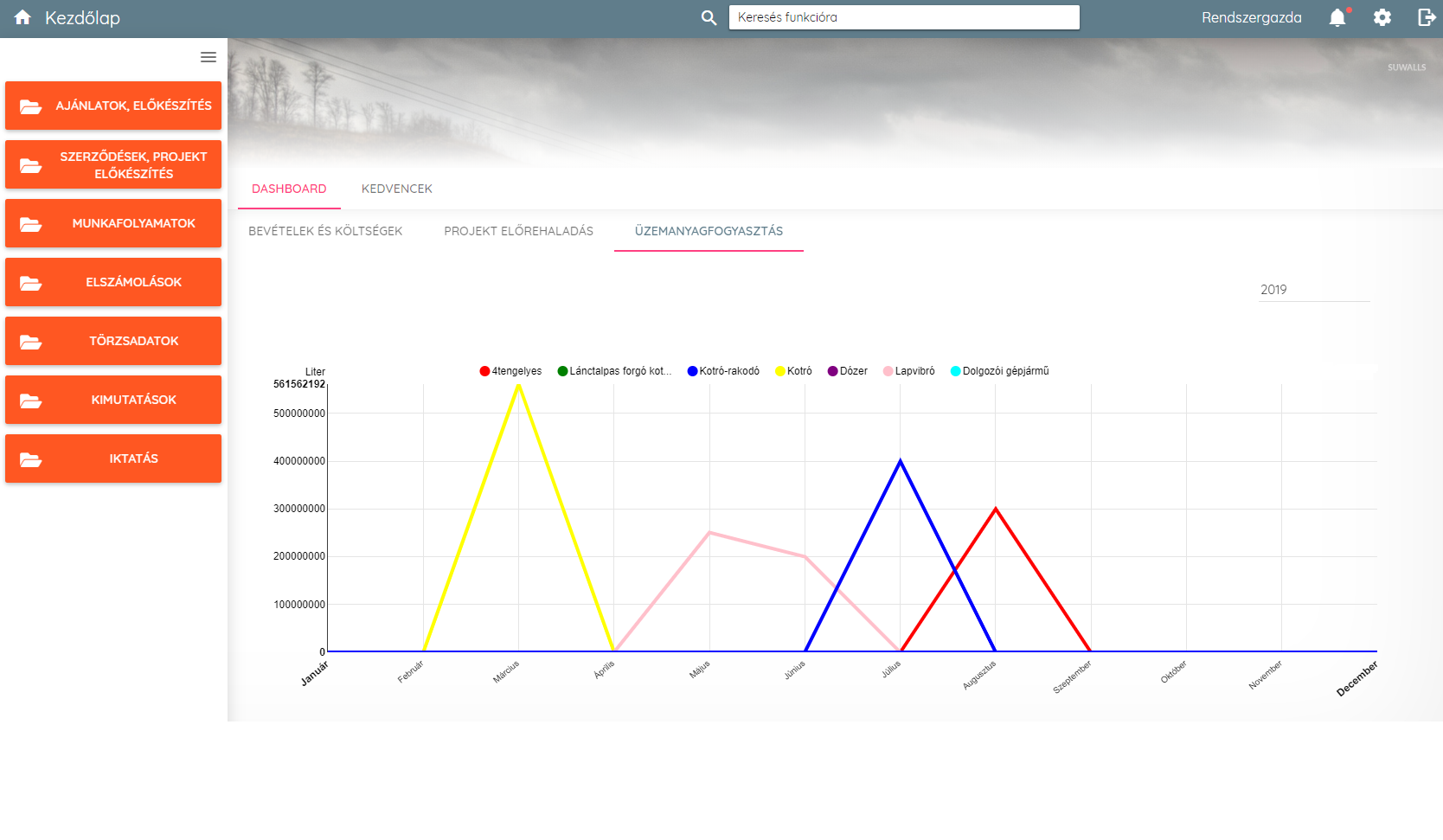Collapse sidebar with hamburger icon
1443x840 pixels.
(208, 57)
